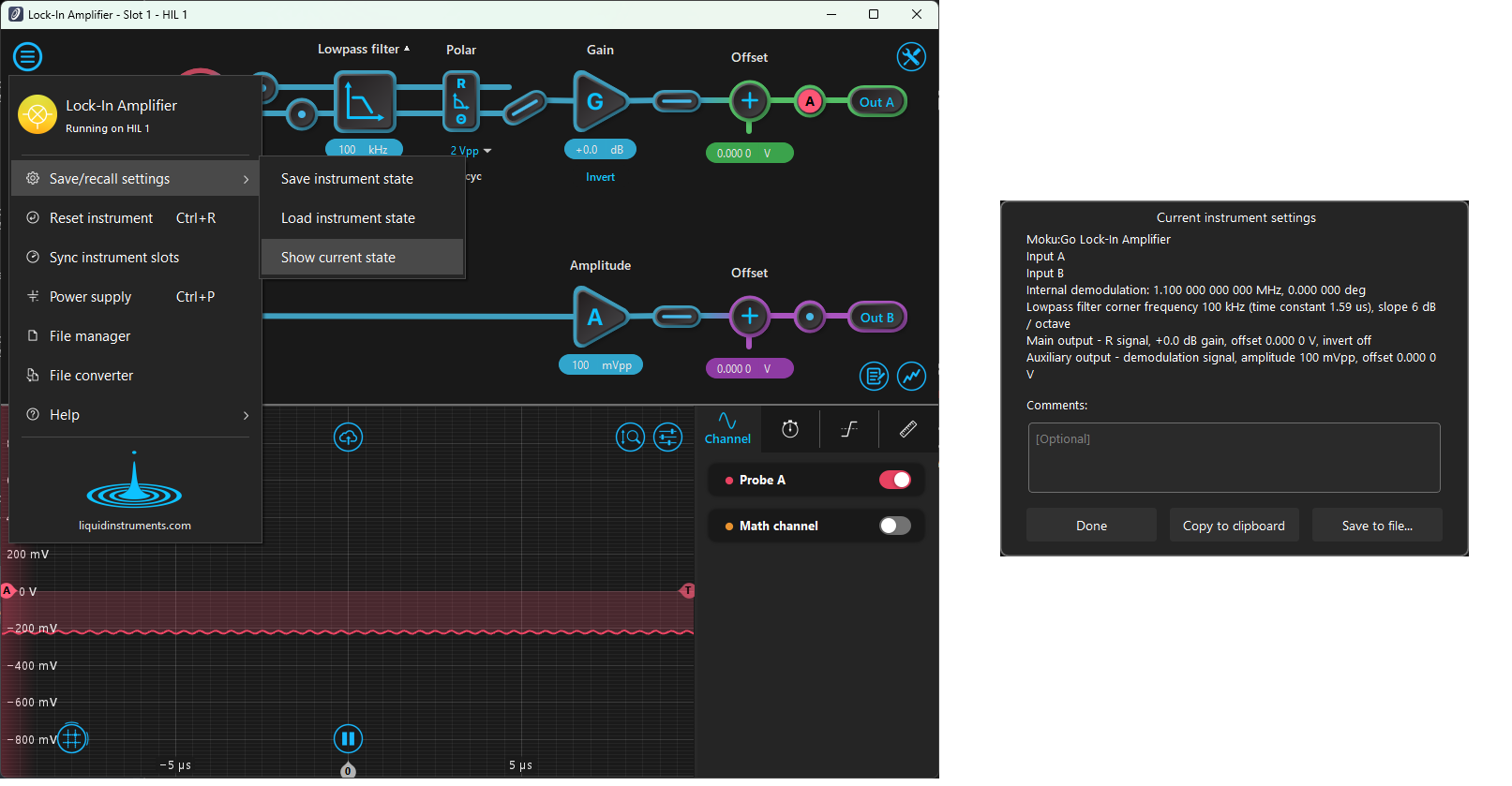Toggle the probe point before Lowpass filter
Viewport: 1512px width, 786px height.
pos(302,115)
